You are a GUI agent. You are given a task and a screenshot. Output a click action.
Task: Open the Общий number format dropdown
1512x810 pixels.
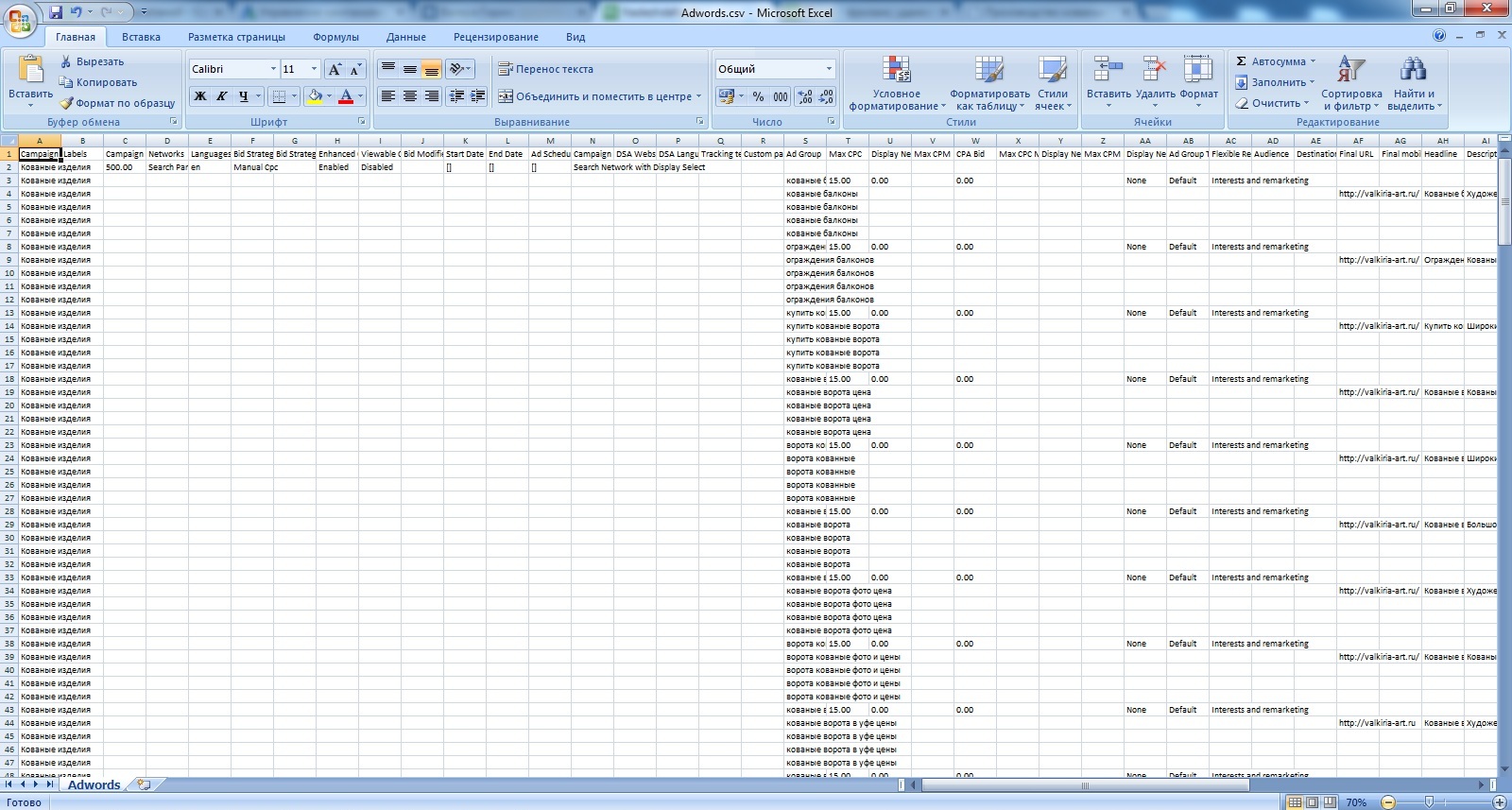(829, 69)
